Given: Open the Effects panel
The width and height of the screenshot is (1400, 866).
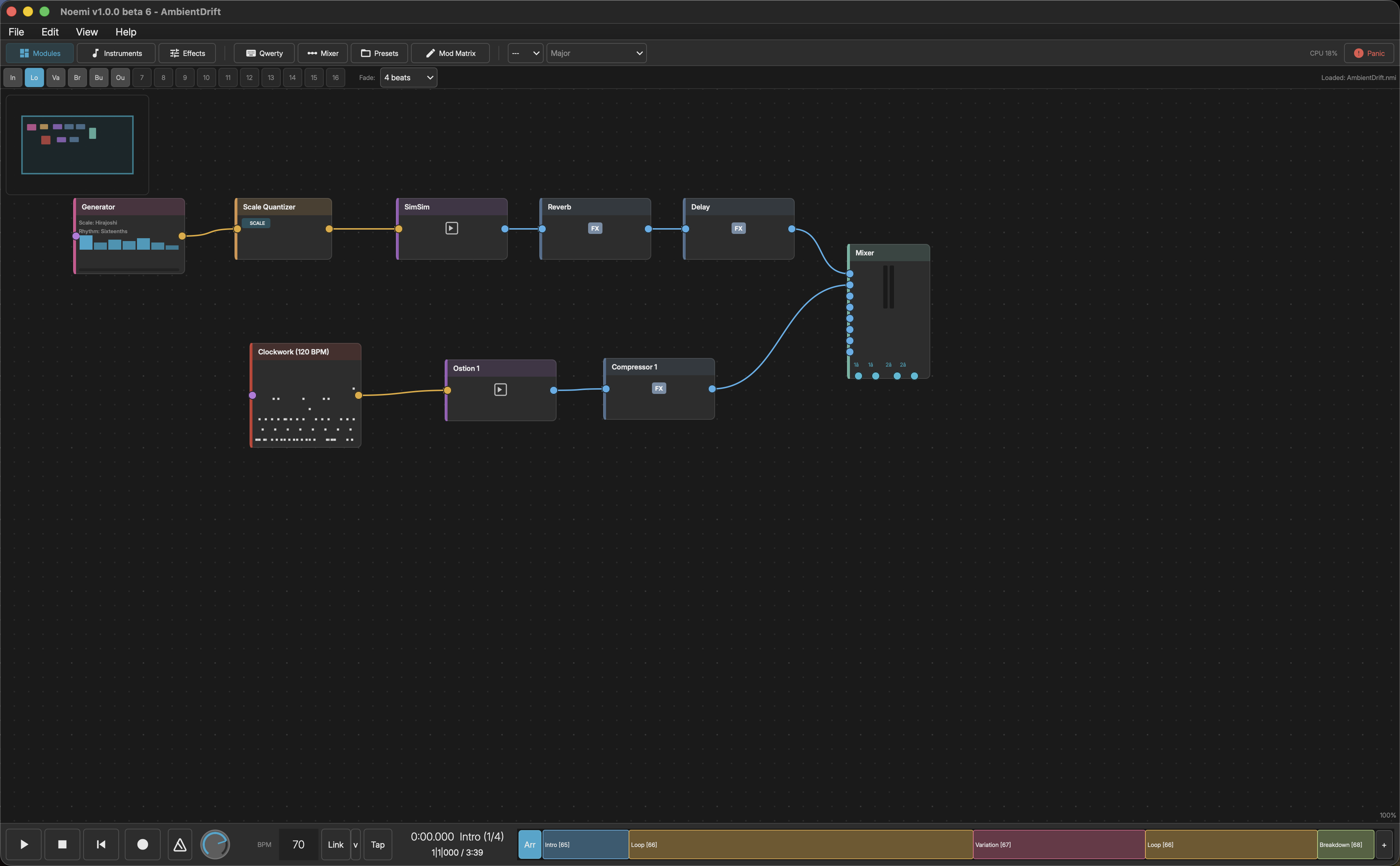Looking at the screenshot, I should [187, 53].
